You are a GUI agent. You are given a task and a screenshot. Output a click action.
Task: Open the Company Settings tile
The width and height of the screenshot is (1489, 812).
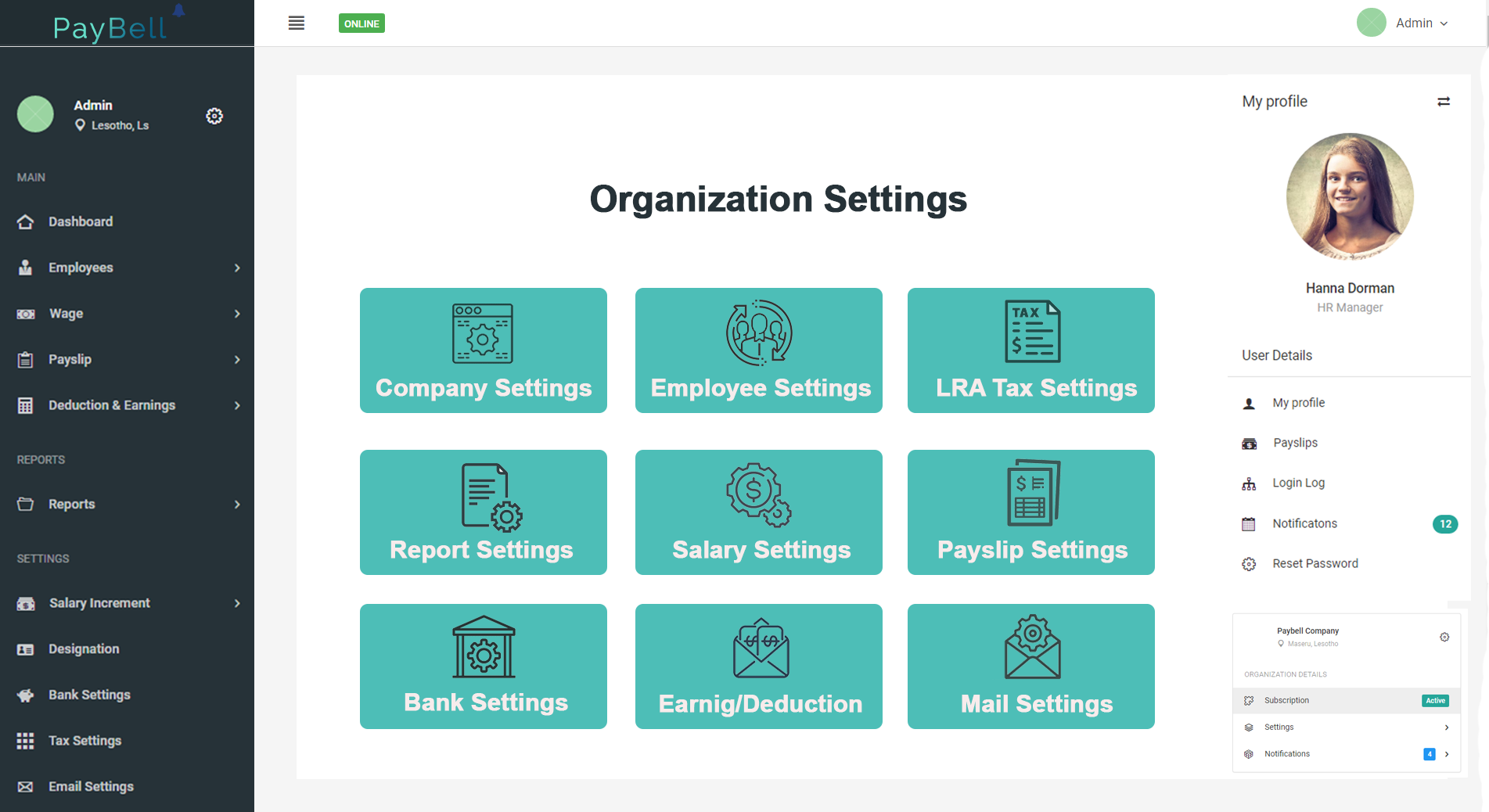(x=483, y=350)
